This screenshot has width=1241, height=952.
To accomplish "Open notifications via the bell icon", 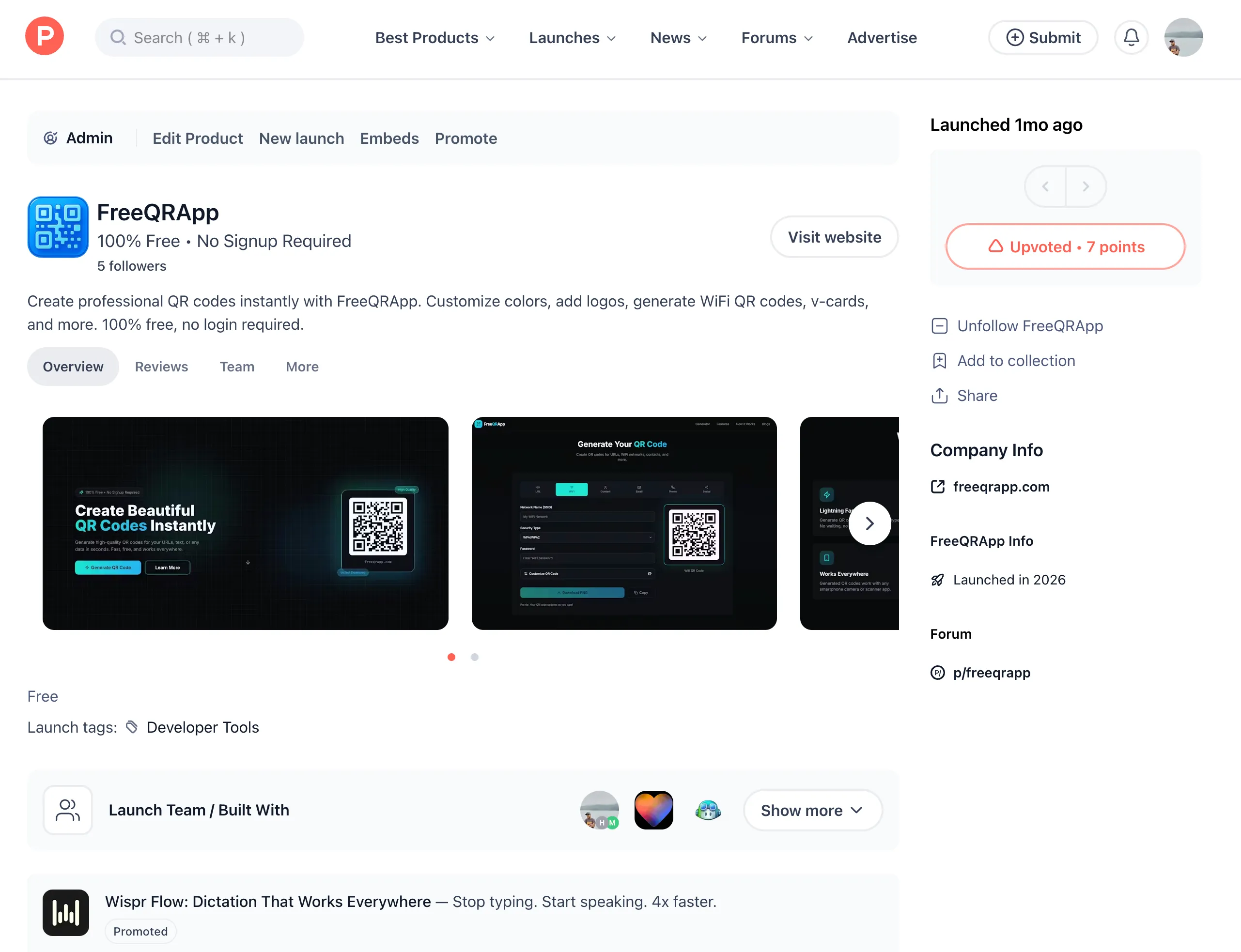I will tap(1131, 37).
